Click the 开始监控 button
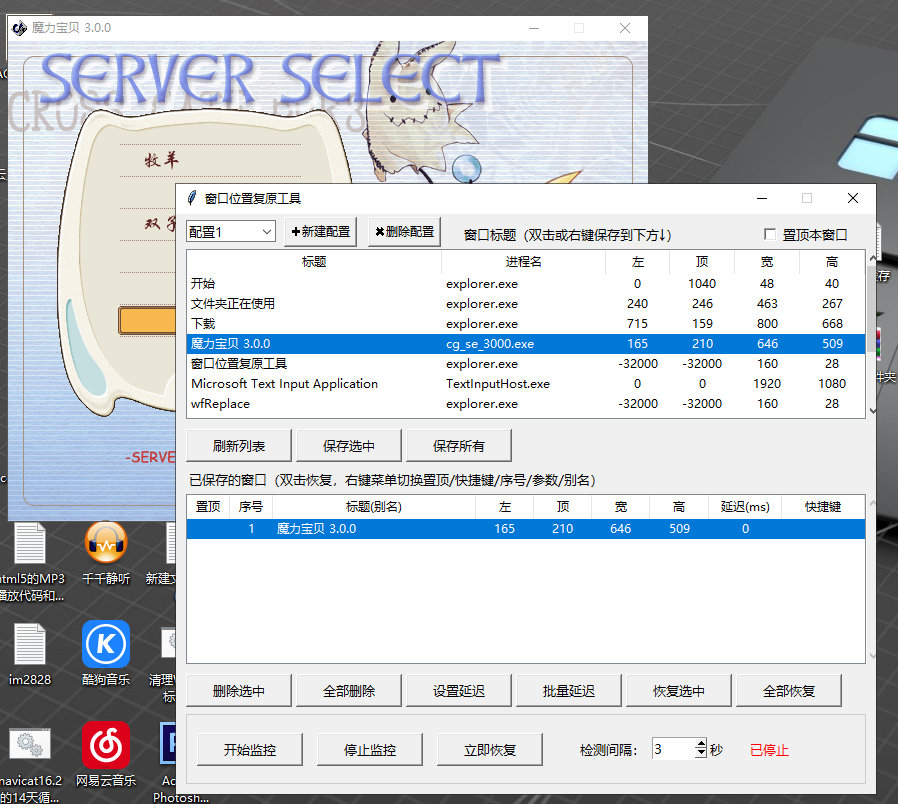This screenshot has height=804, width=898. 250,750
